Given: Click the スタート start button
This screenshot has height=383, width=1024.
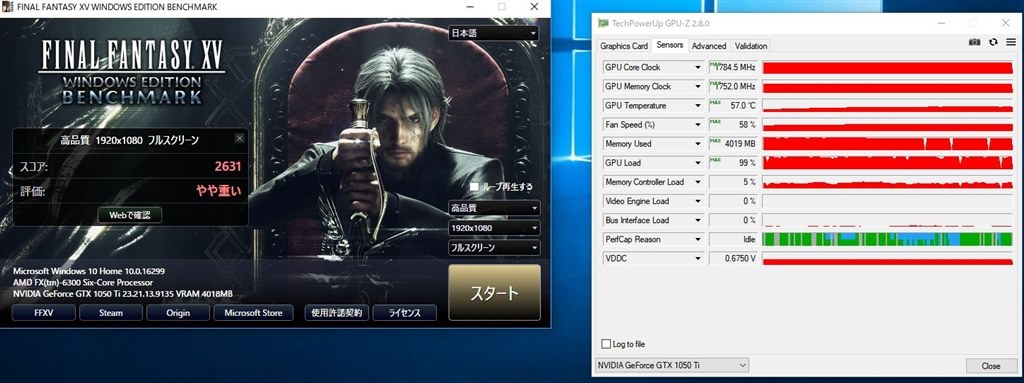Looking at the screenshot, I should pos(494,293).
